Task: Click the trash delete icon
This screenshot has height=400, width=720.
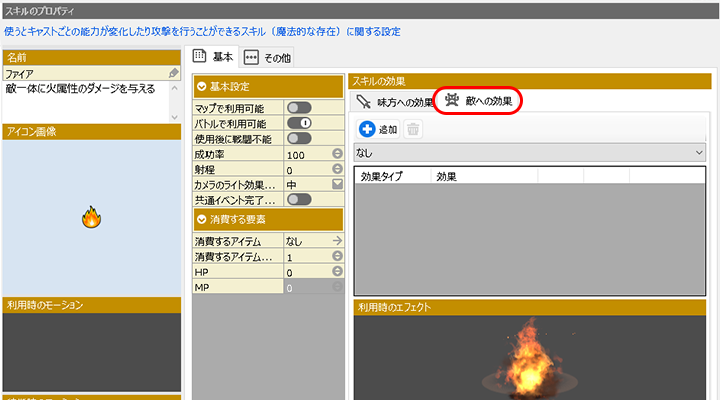Action: [412, 129]
